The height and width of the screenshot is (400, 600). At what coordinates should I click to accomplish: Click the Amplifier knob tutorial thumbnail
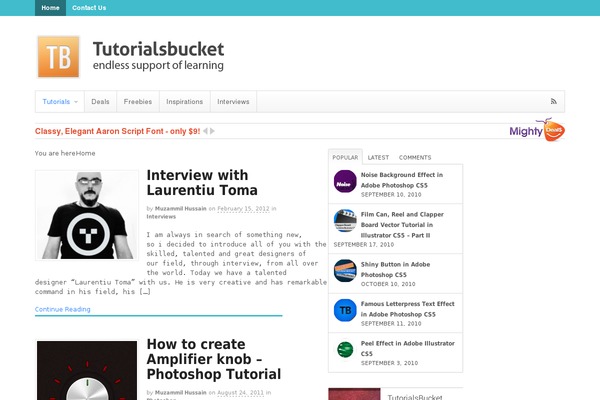87,370
